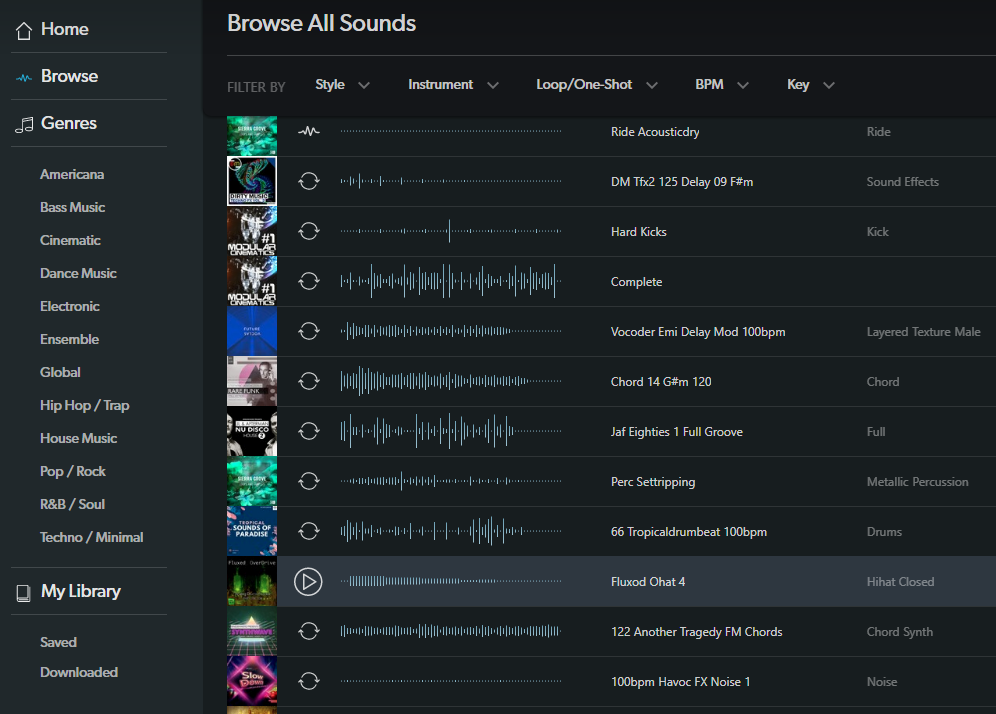Open pack artwork for DM Tfx2 125 Delay
The width and height of the screenshot is (996, 714).
click(252, 181)
